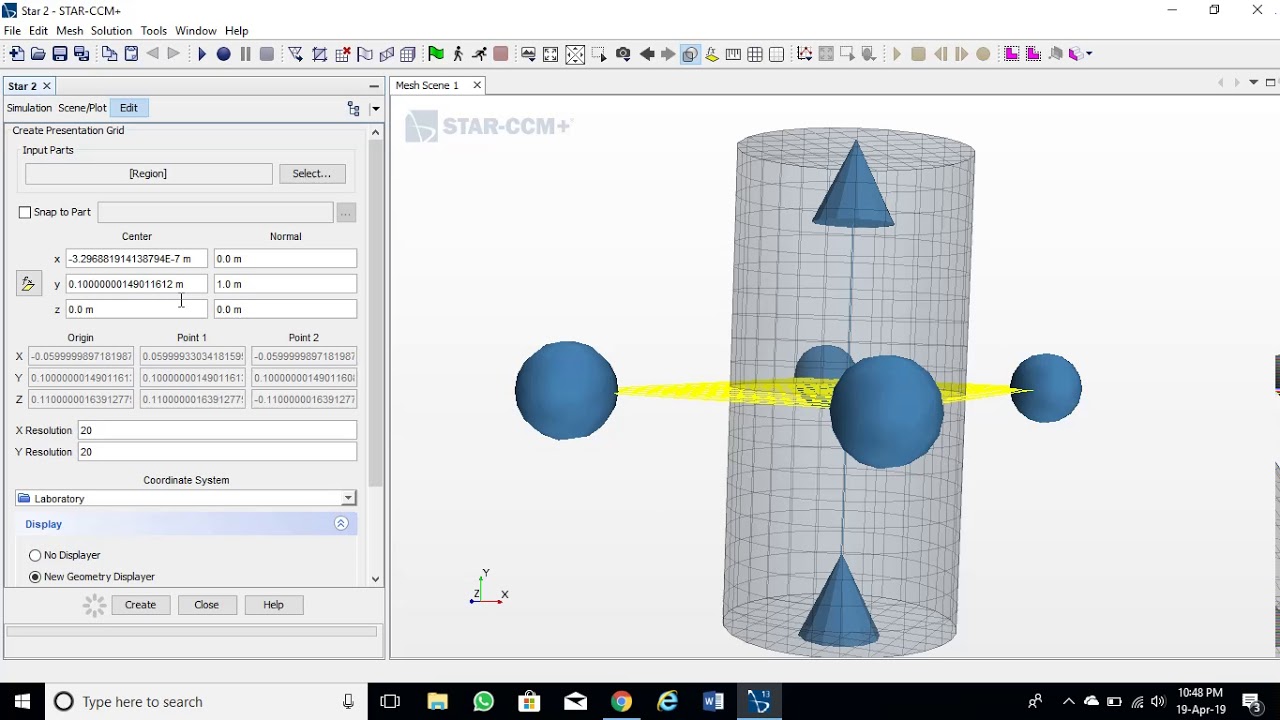Click the Help button beside Close
This screenshot has width=1280, height=720.
[273, 605]
